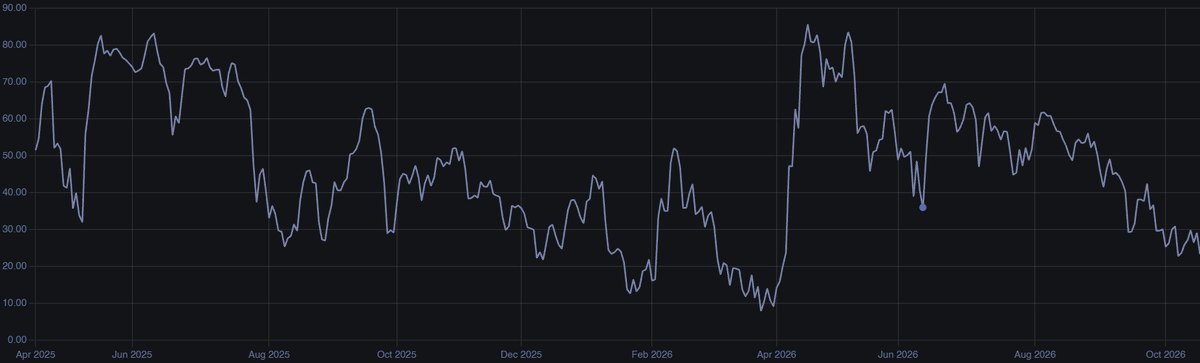The image size is (1200, 363).
Task: Click the 'Aug 2025' x-axis label
Action: click(x=268, y=354)
